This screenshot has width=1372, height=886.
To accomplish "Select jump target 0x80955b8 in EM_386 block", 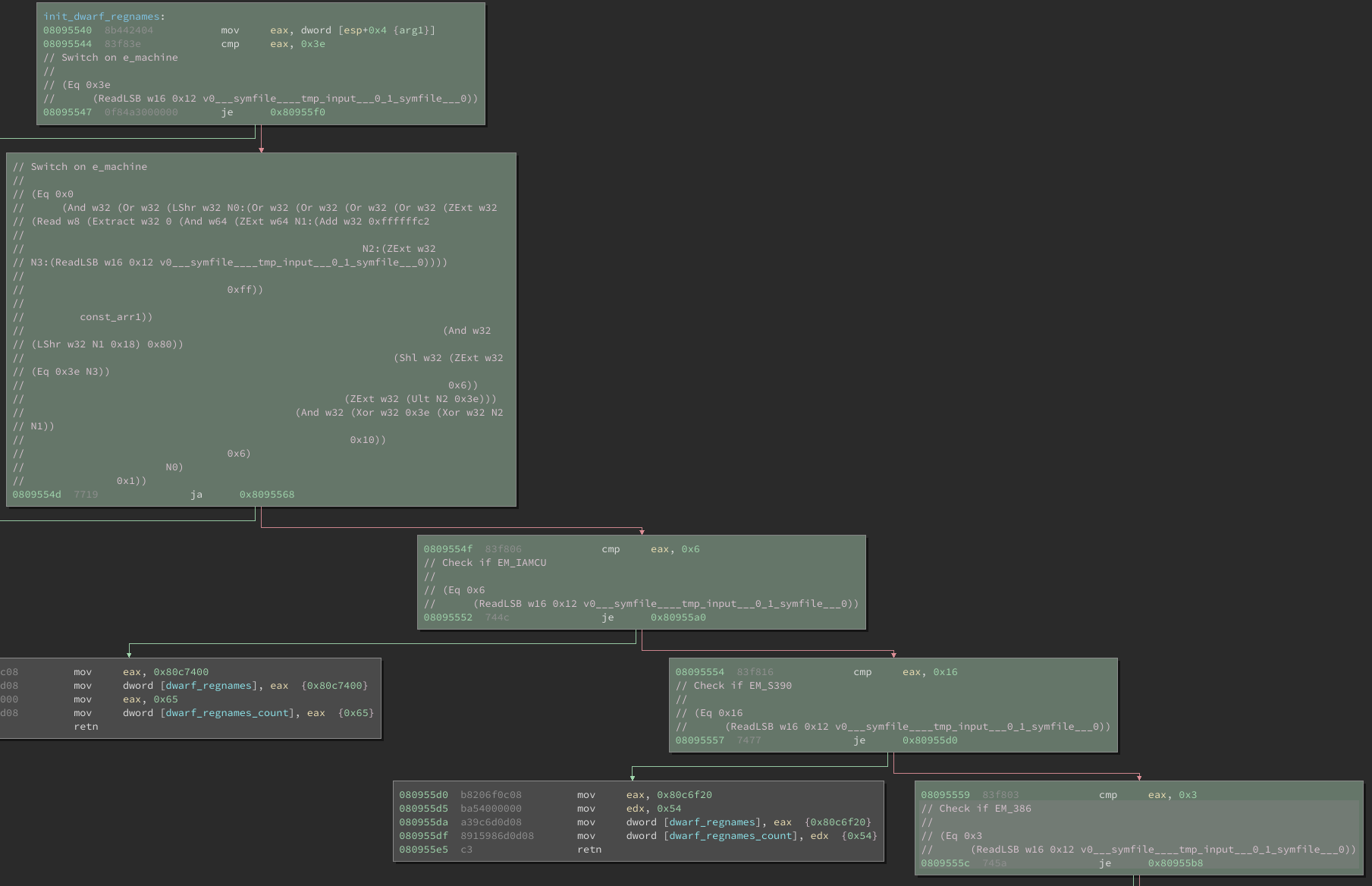I will pos(1174,862).
